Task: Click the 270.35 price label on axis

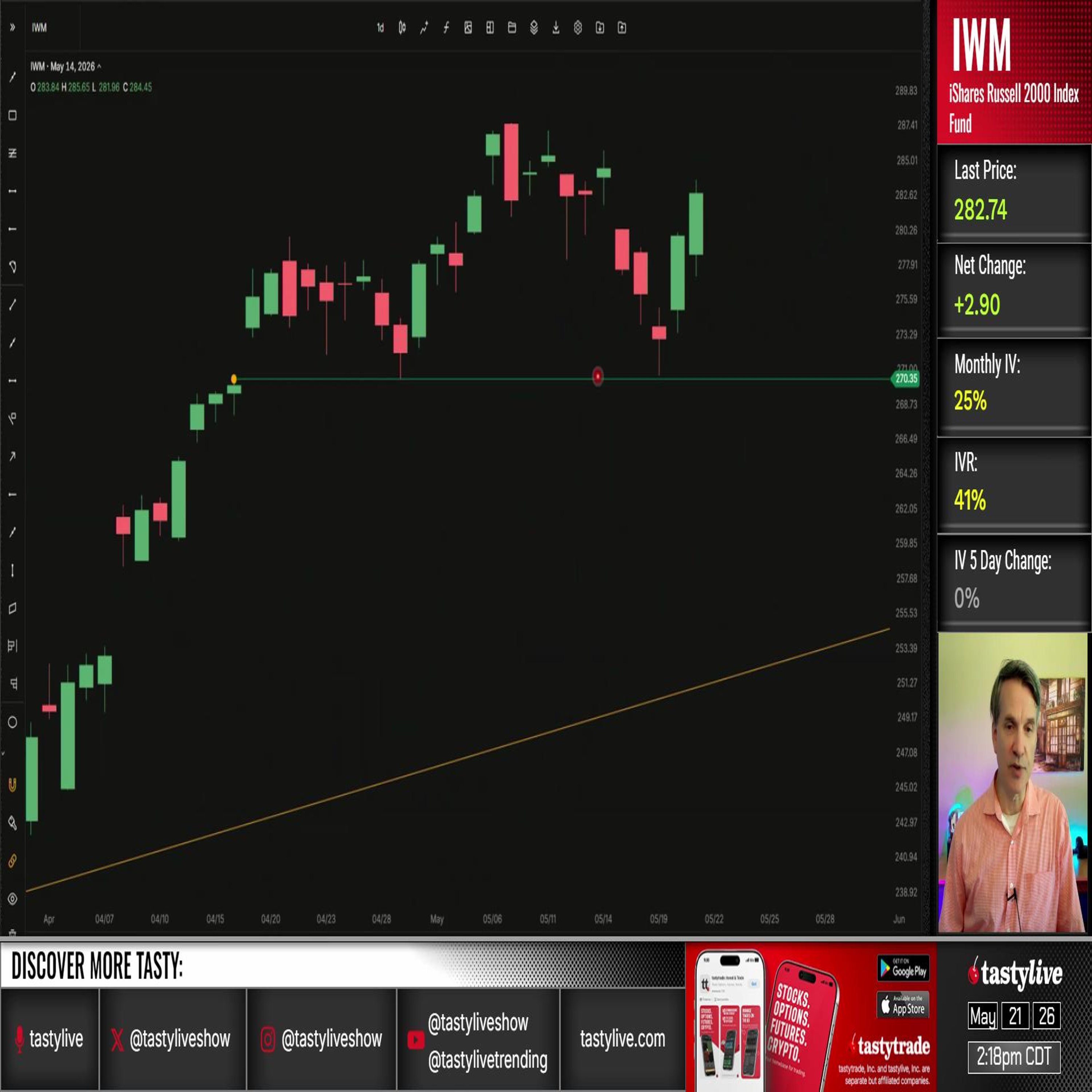Action: (x=906, y=379)
